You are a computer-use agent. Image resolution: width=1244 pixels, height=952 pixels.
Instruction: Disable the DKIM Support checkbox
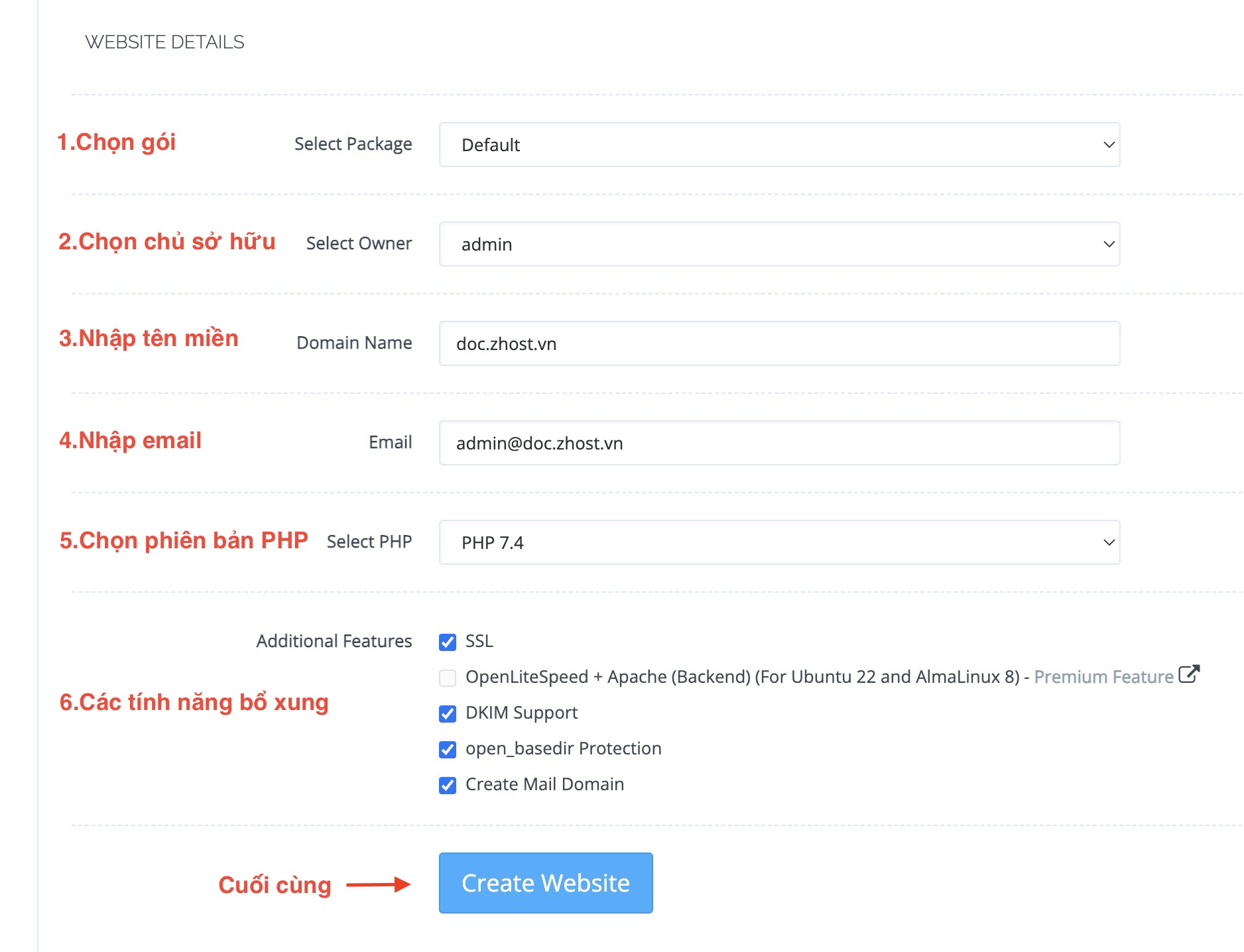click(x=448, y=713)
